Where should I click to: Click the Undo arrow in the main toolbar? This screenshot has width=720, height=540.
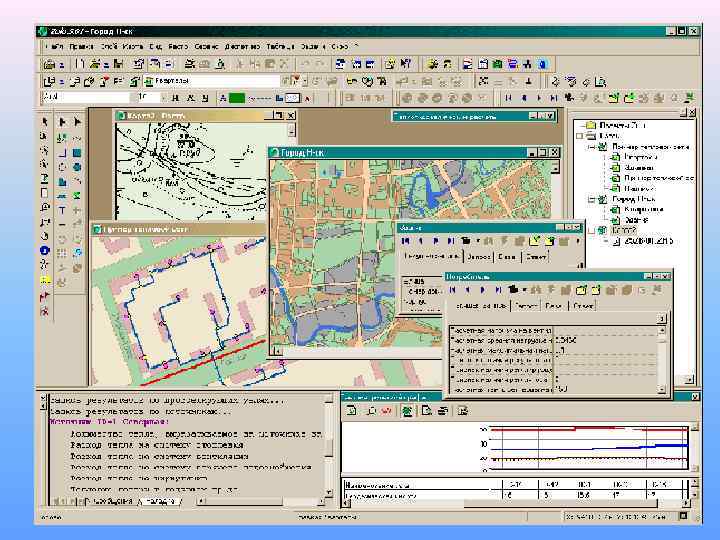[x=305, y=64]
